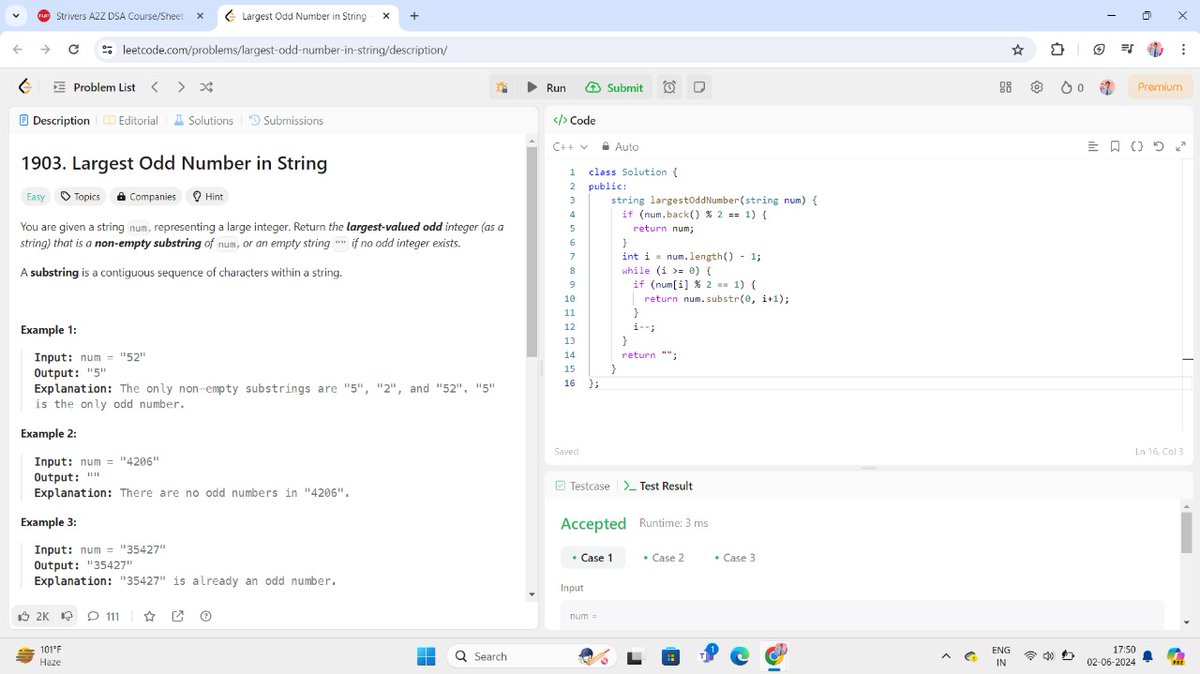Click the streak flame counter
This screenshot has width=1200, height=674.
pyautogui.click(x=1072, y=88)
